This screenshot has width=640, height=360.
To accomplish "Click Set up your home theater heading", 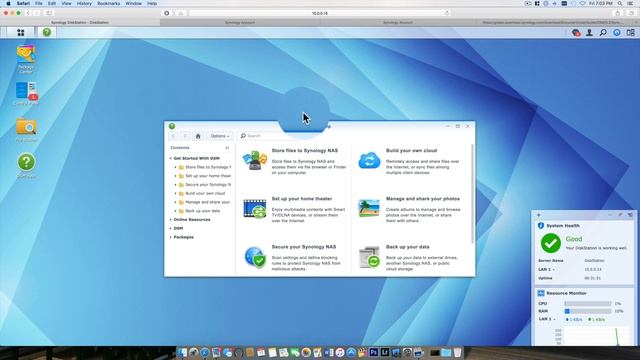I will pyautogui.click(x=302, y=199).
